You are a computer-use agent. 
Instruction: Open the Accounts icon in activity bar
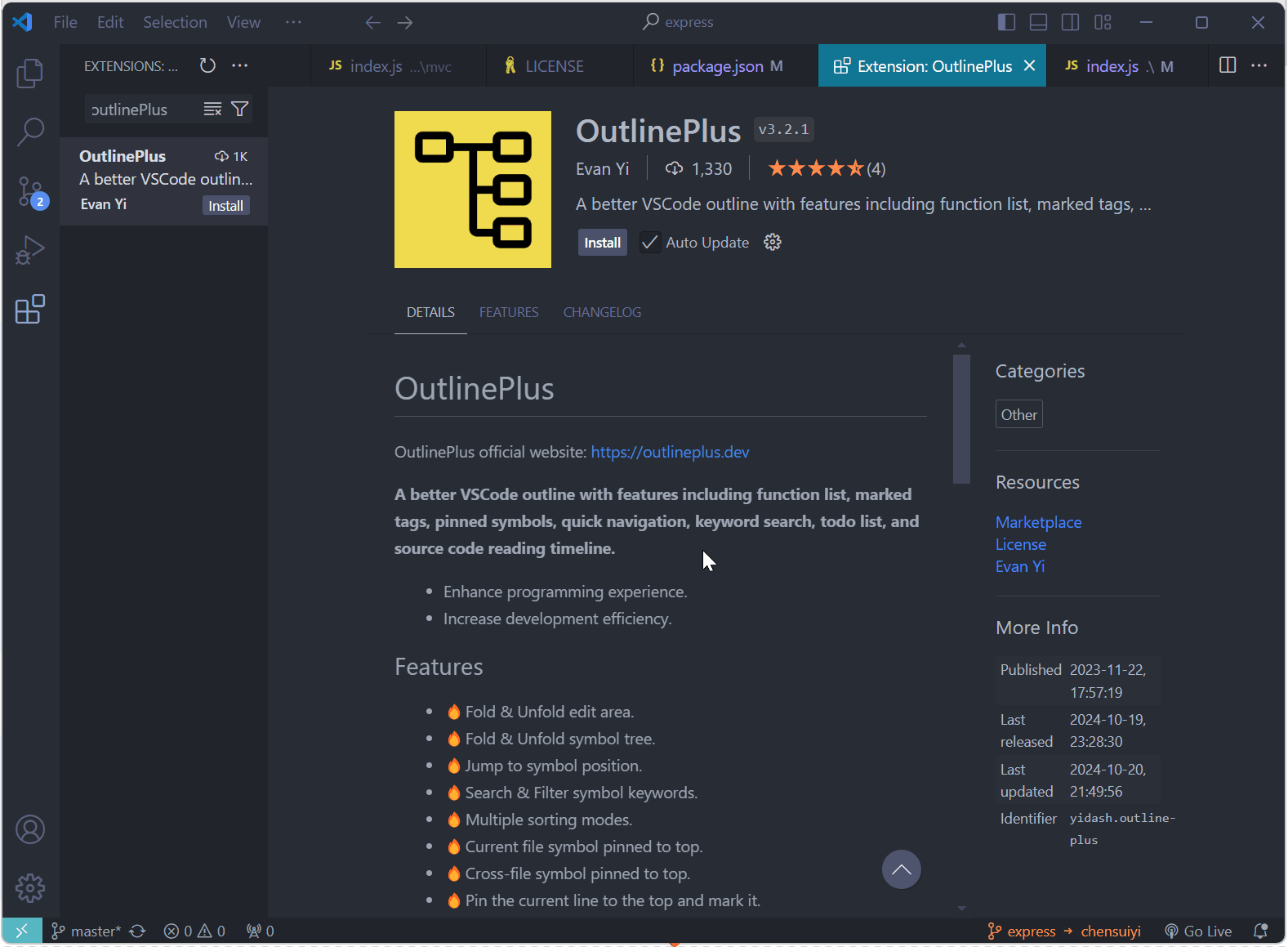tap(30, 829)
